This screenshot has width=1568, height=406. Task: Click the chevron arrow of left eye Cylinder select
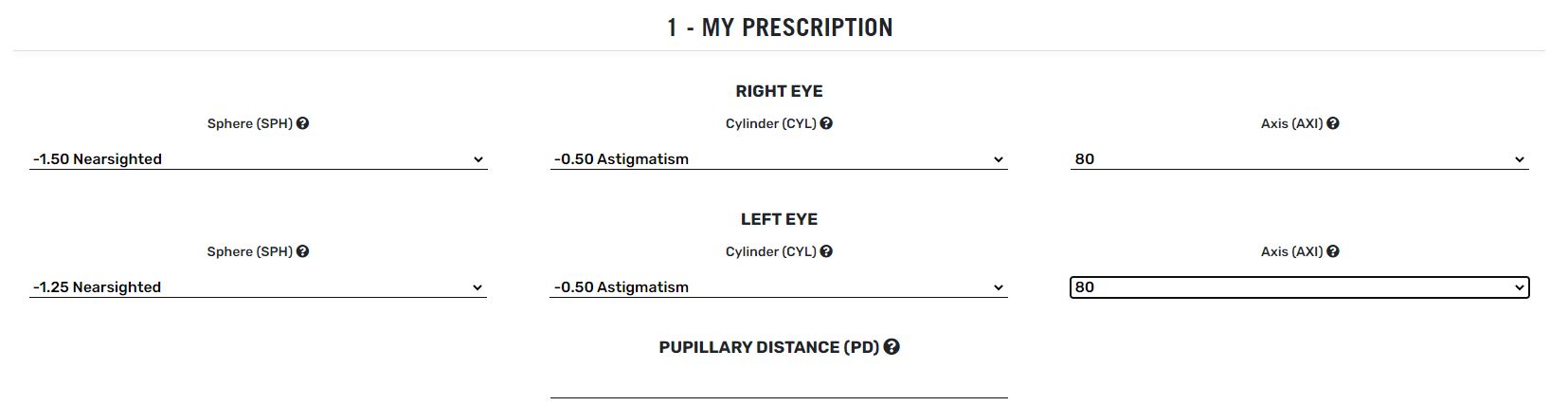[998, 287]
